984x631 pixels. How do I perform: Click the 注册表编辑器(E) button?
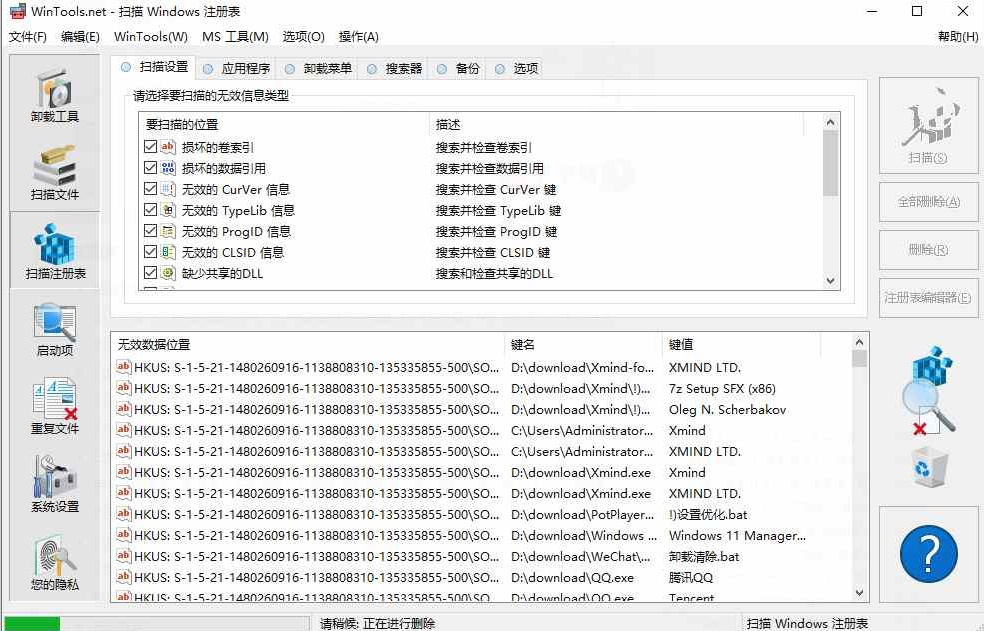tap(928, 298)
